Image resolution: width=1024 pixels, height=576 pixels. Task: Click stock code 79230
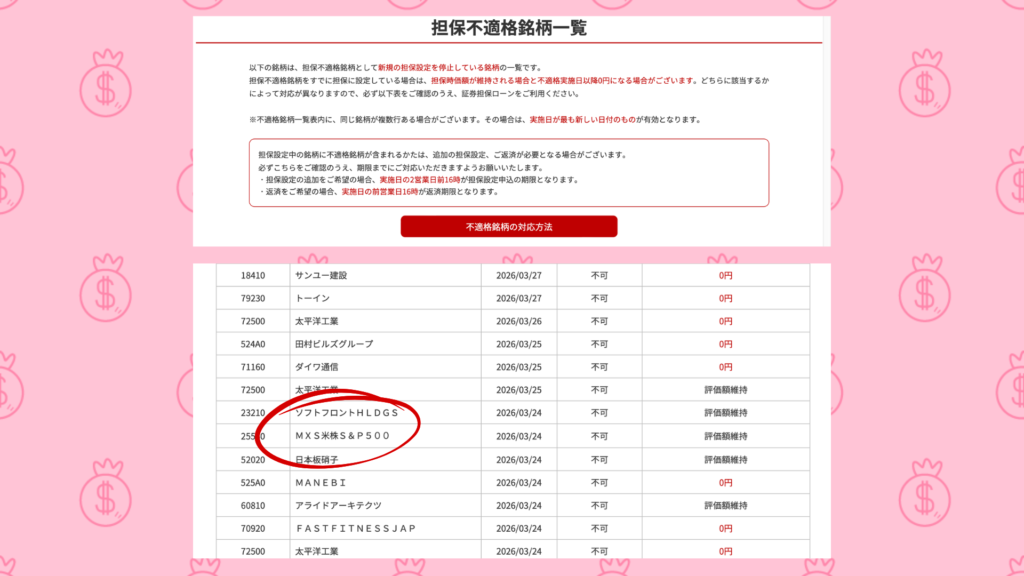[253, 298]
